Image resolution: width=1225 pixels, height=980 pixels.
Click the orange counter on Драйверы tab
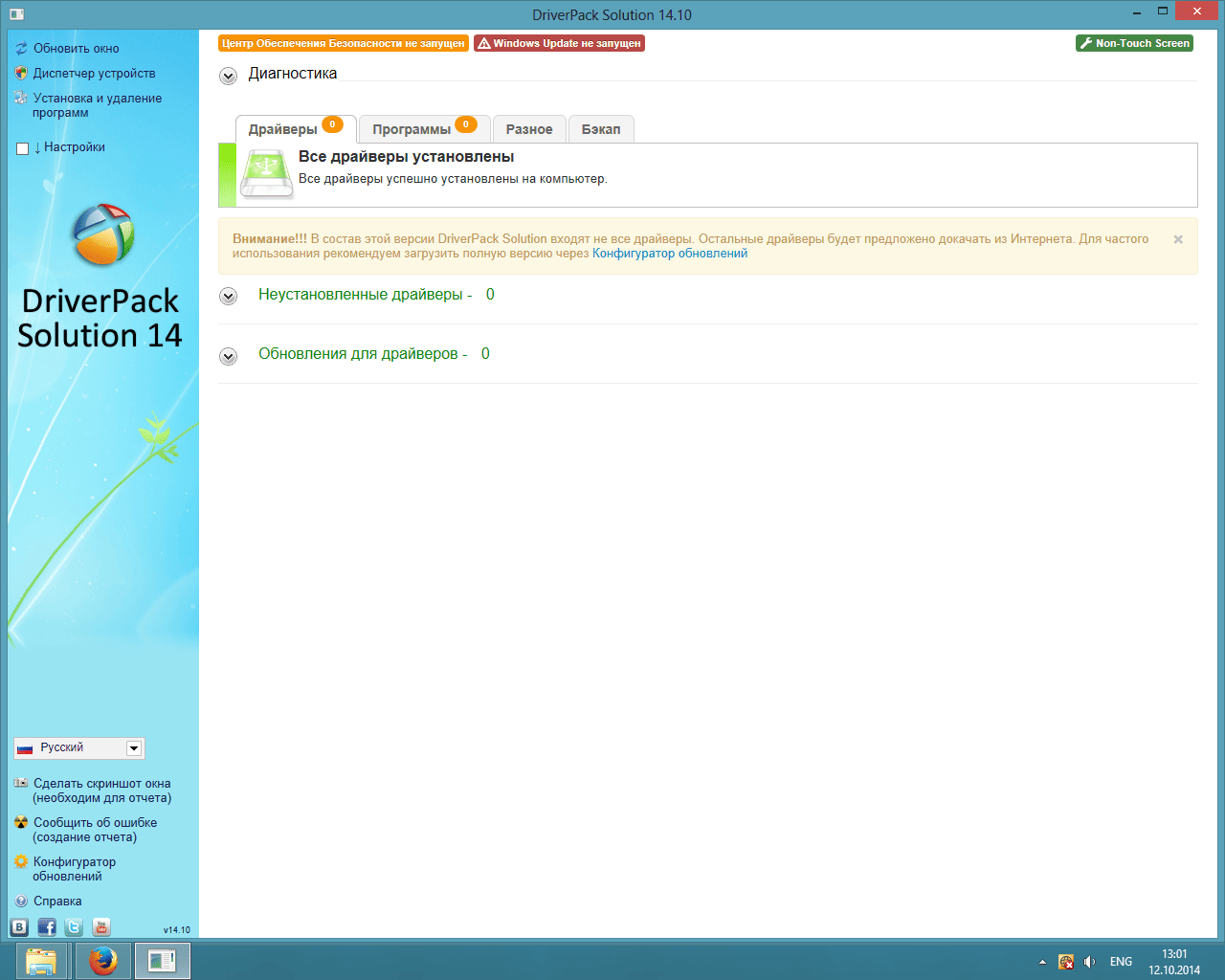pos(332,124)
